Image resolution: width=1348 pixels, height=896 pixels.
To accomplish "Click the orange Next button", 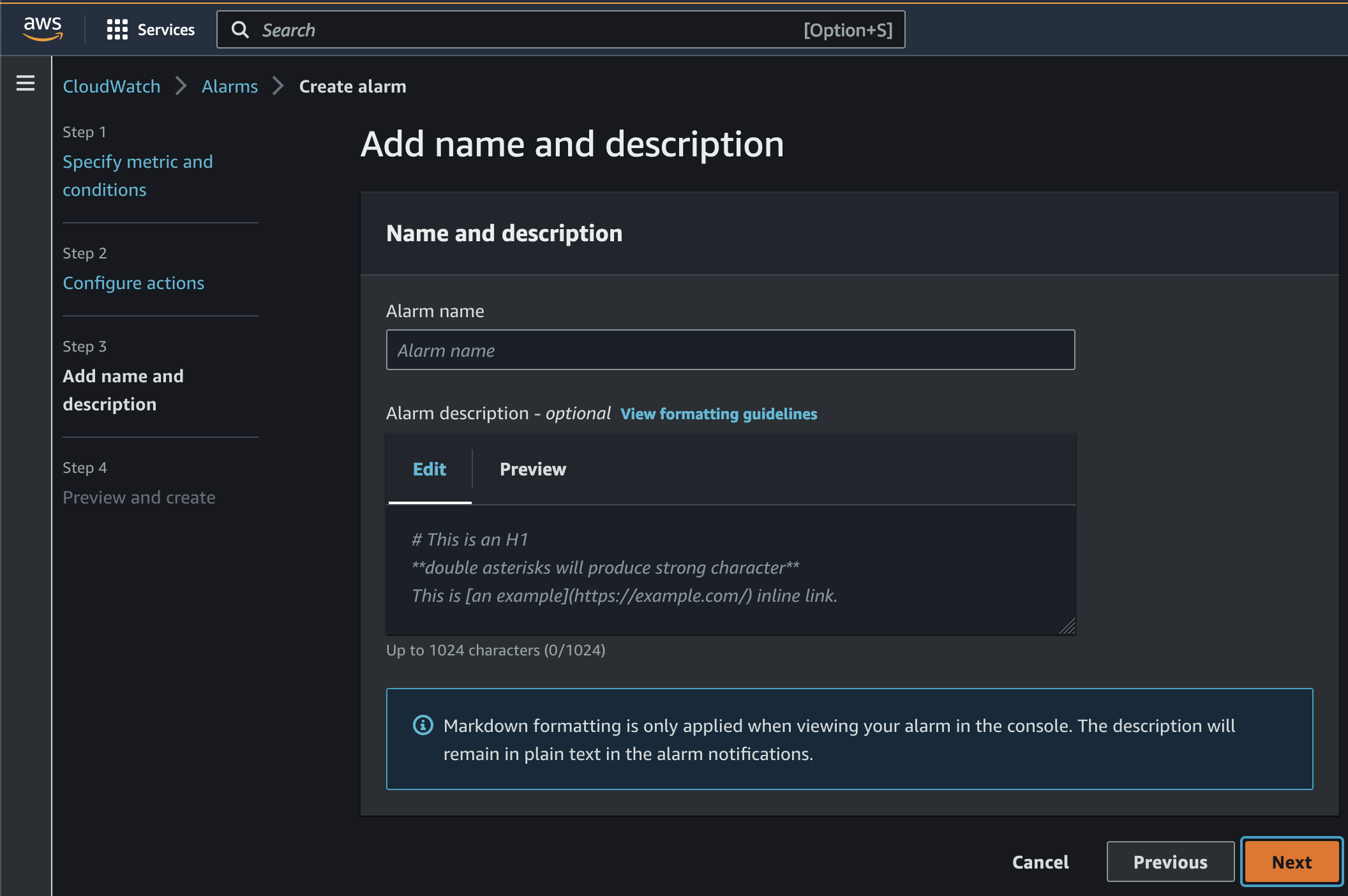I will pyautogui.click(x=1291, y=862).
